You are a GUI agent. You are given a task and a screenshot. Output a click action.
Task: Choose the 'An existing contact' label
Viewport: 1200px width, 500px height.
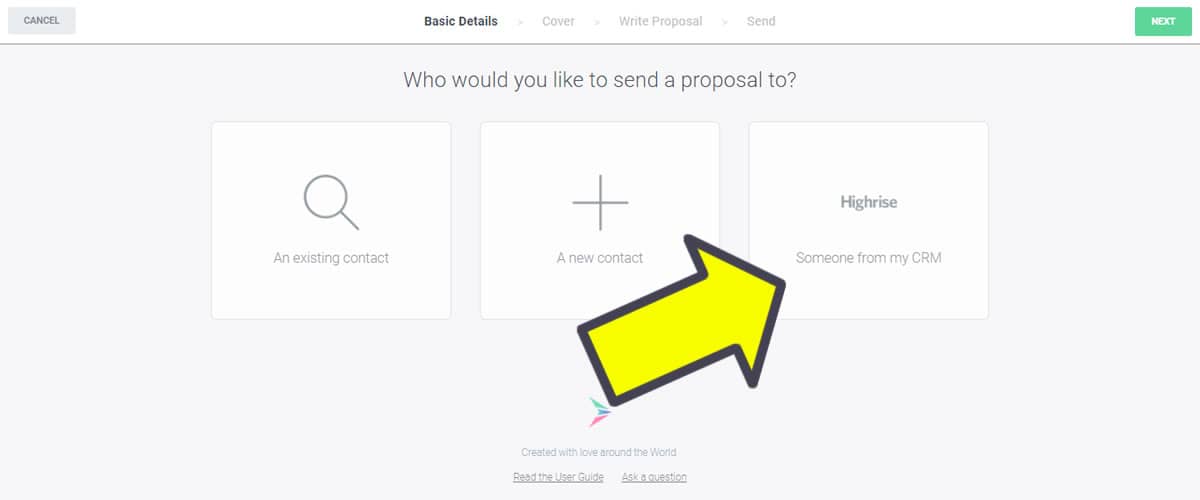click(x=331, y=258)
